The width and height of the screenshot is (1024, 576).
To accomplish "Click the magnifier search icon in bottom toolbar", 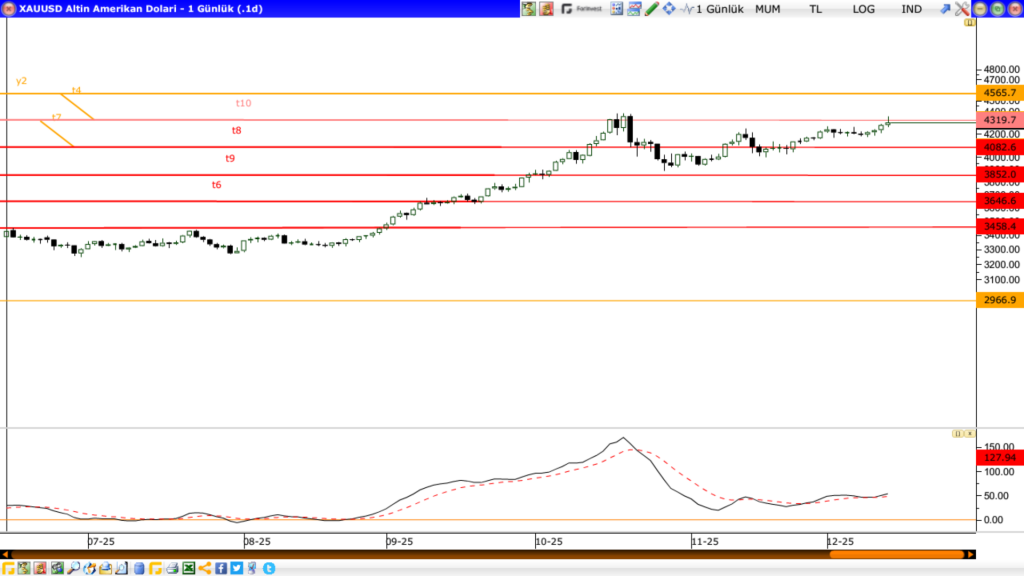I will pos(73,568).
